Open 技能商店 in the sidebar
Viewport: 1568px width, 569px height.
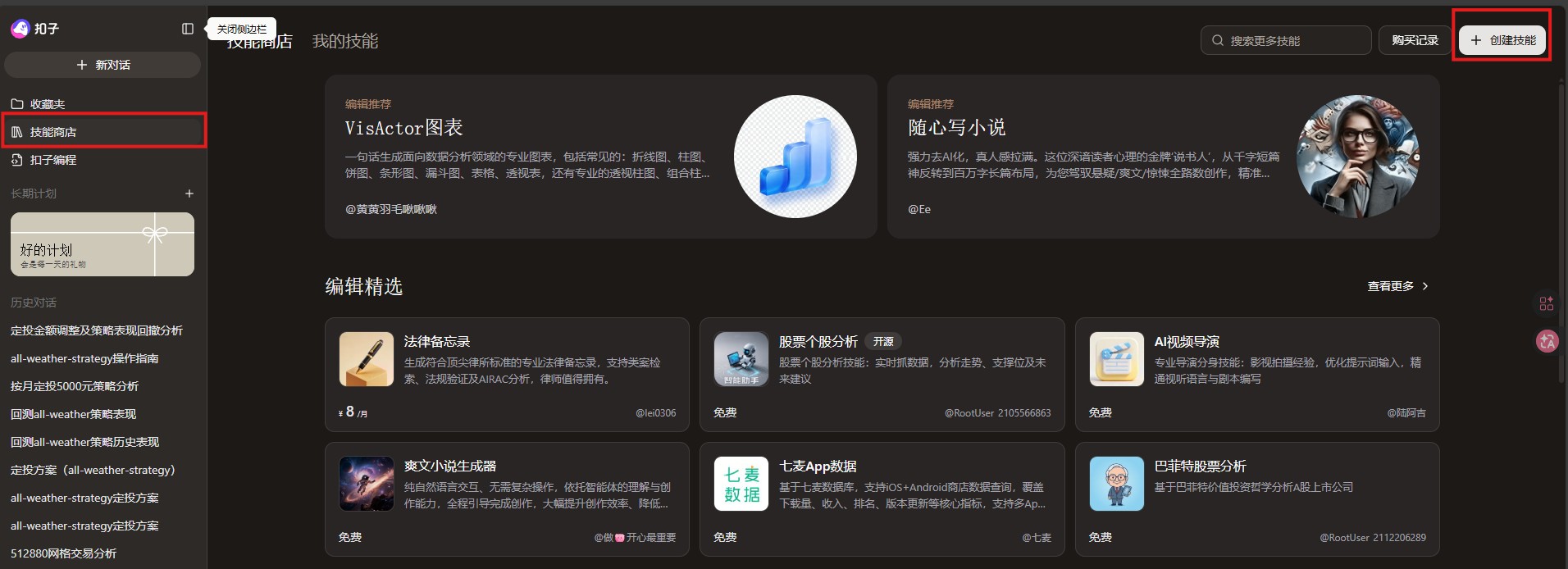click(x=103, y=132)
